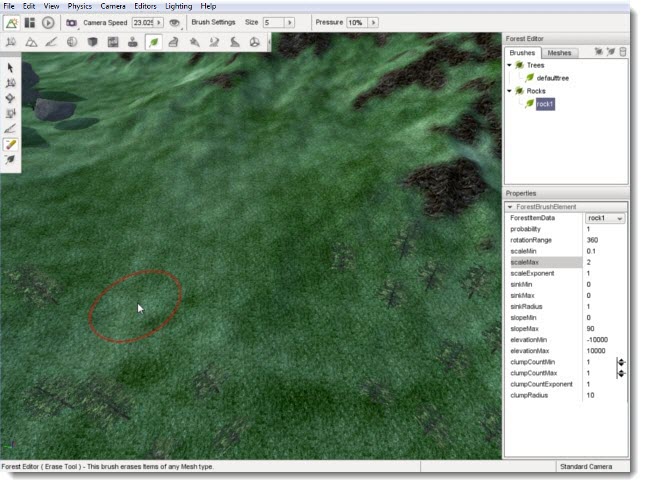
Task: Click the add new brush element leaf icon
Action: click(x=611, y=52)
